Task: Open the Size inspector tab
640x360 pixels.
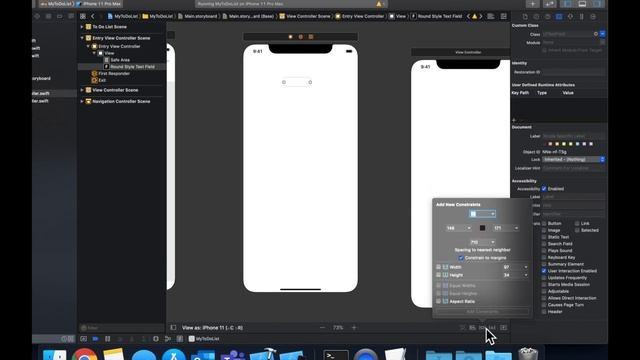Action: pos(582,17)
